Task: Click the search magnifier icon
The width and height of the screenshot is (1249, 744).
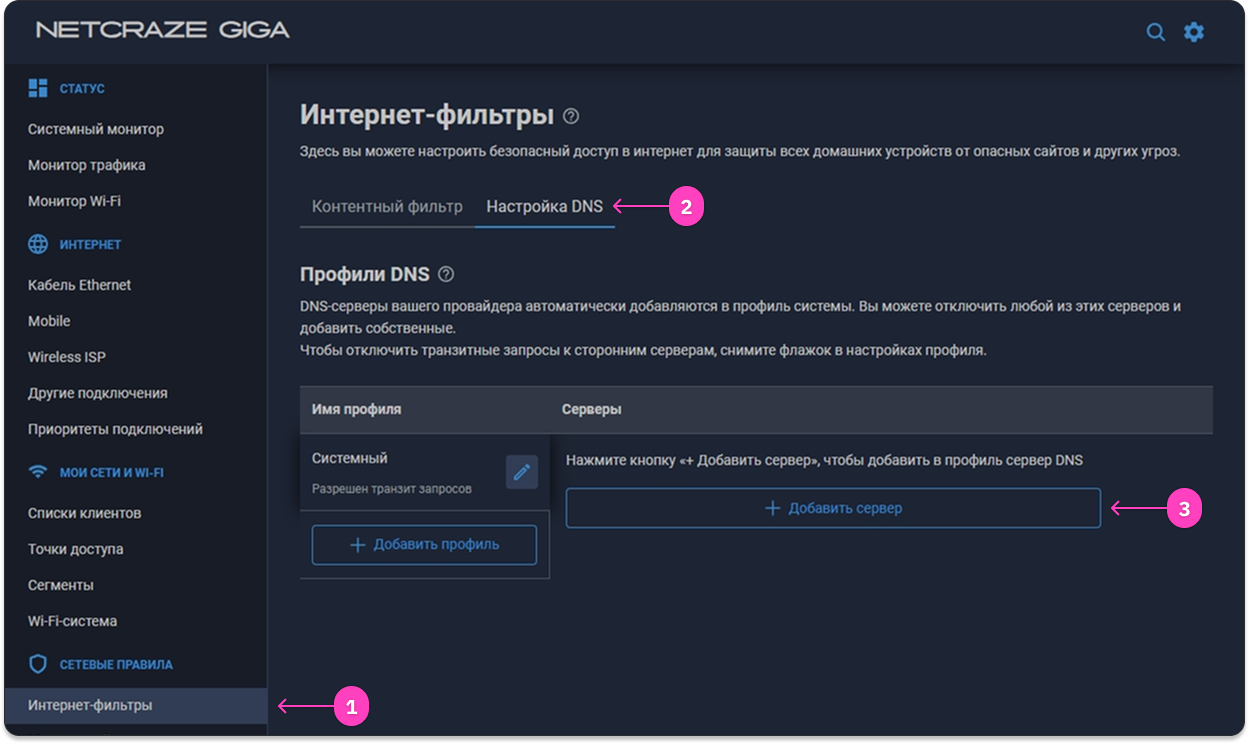Action: pyautogui.click(x=1155, y=32)
